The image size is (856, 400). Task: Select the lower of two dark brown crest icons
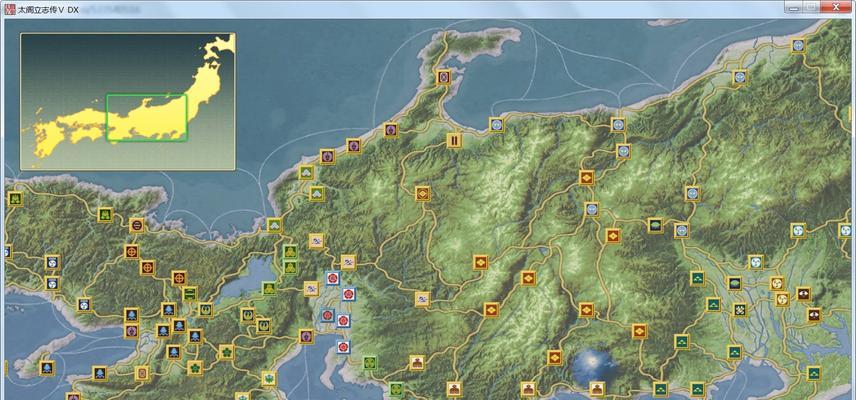point(814,314)
